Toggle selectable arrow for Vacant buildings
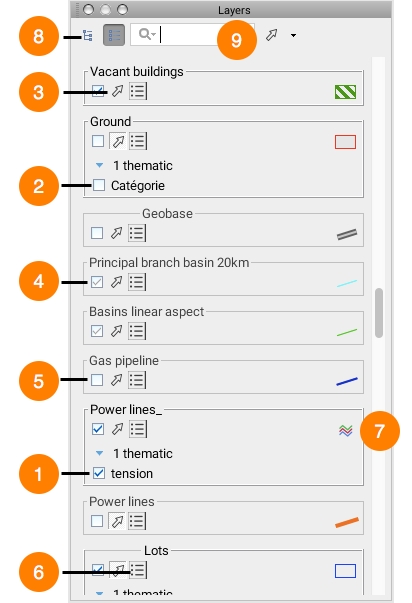The height and width of the screenshot is (603, 412). point(117,92)
